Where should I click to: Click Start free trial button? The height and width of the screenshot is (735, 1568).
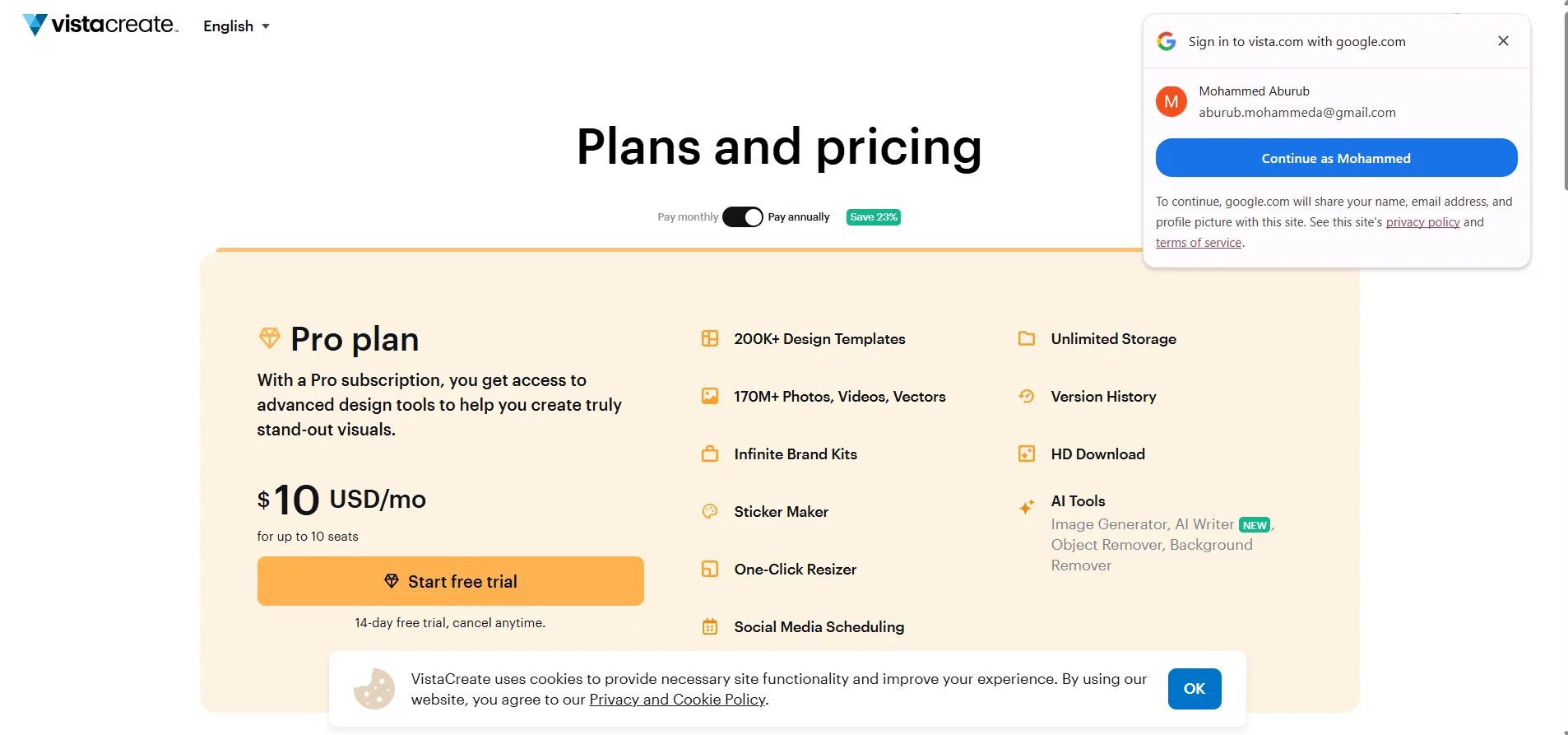pos(451,581)
